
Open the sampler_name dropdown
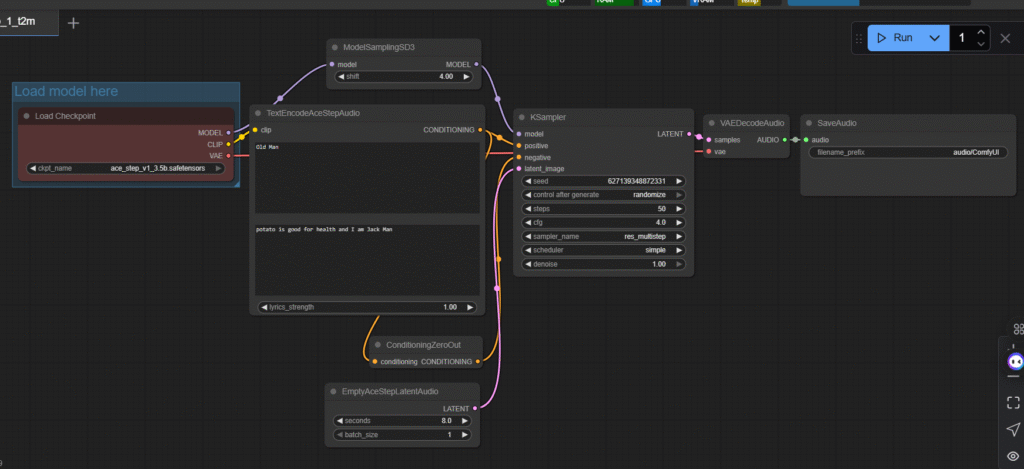(x=604, y=236)
